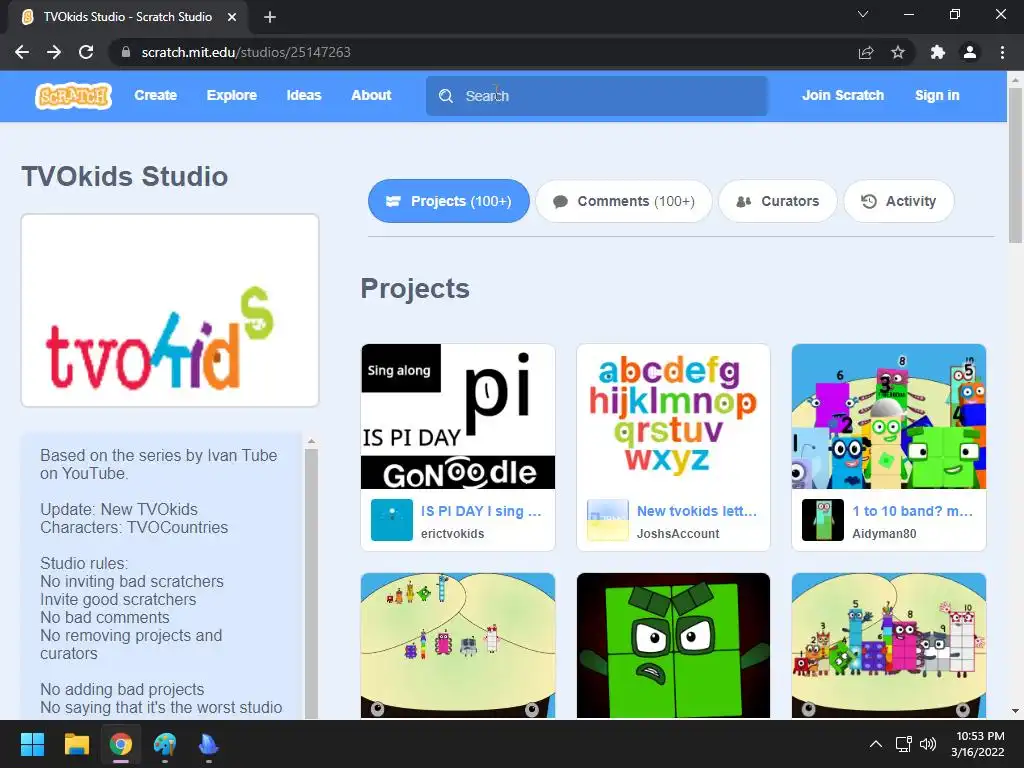
Task: Click the page vertical scrollbar
Action: click(x=1016, y=165)
